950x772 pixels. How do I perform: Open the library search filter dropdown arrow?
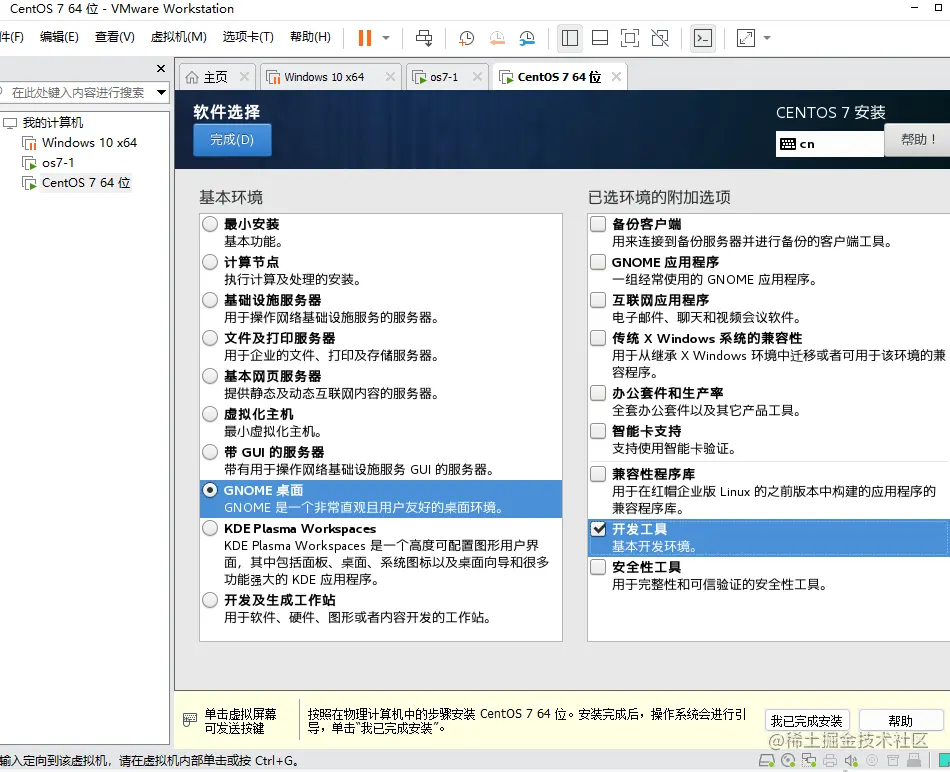click(x=161, y=93)
